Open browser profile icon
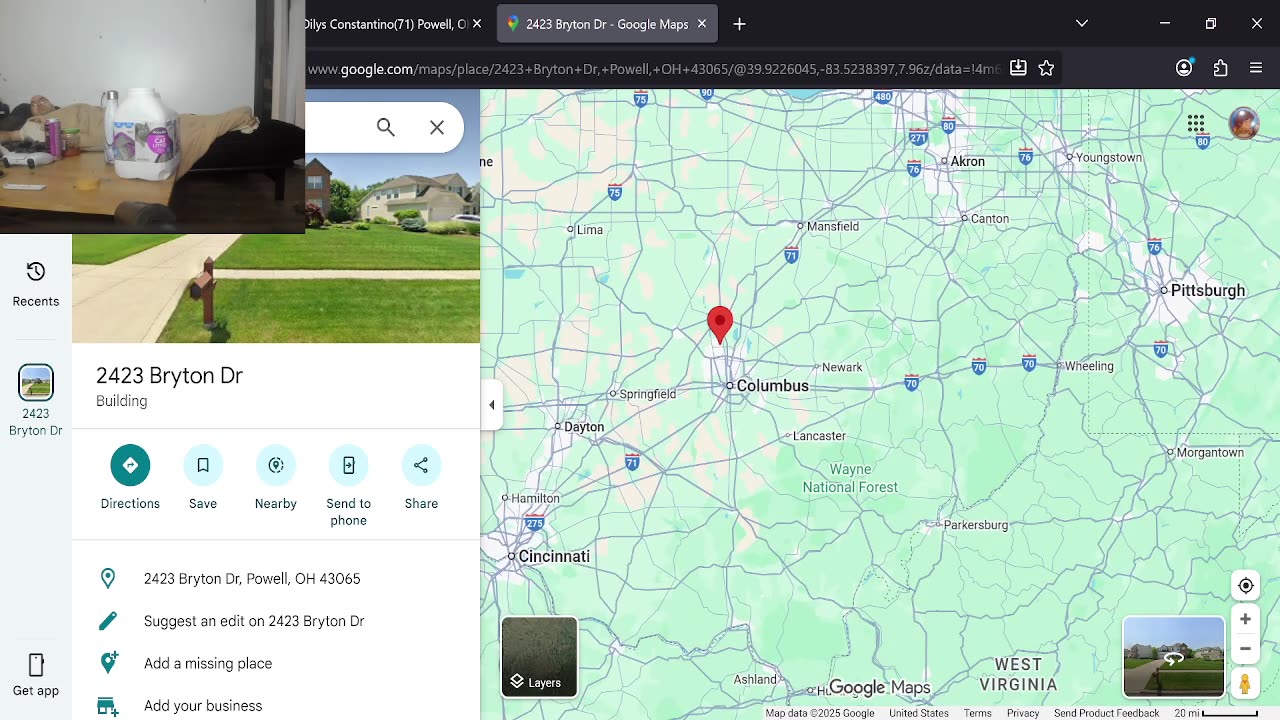Screen dimensions: 1280x720 tap(1184, 68)
